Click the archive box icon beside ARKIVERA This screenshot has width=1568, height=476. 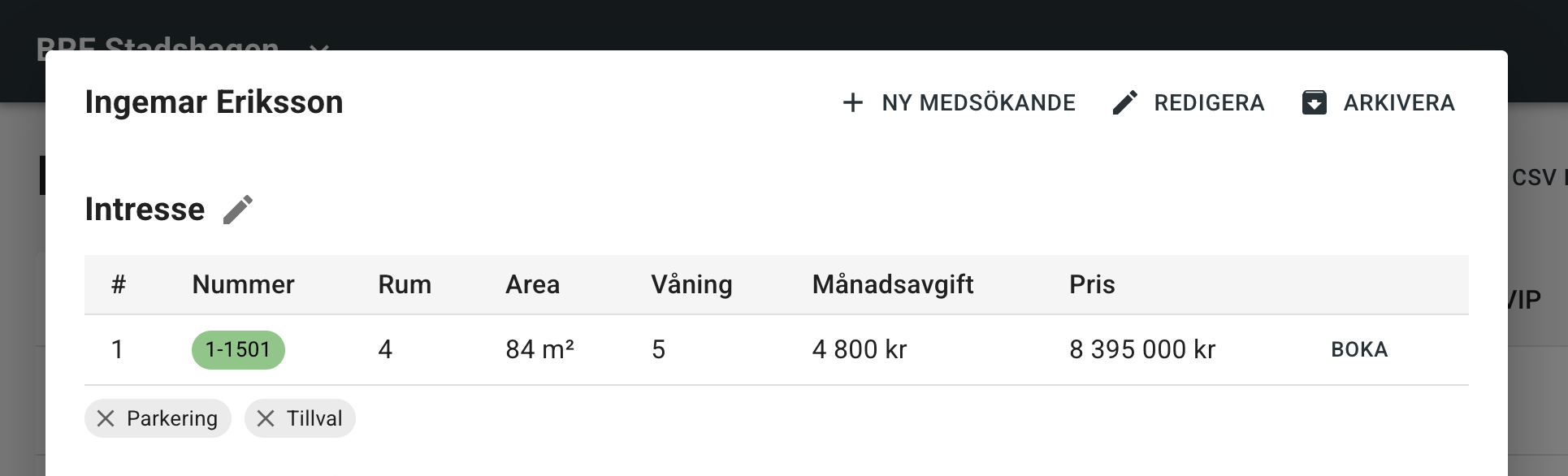pyautogui.click(x=1315, y=103)
